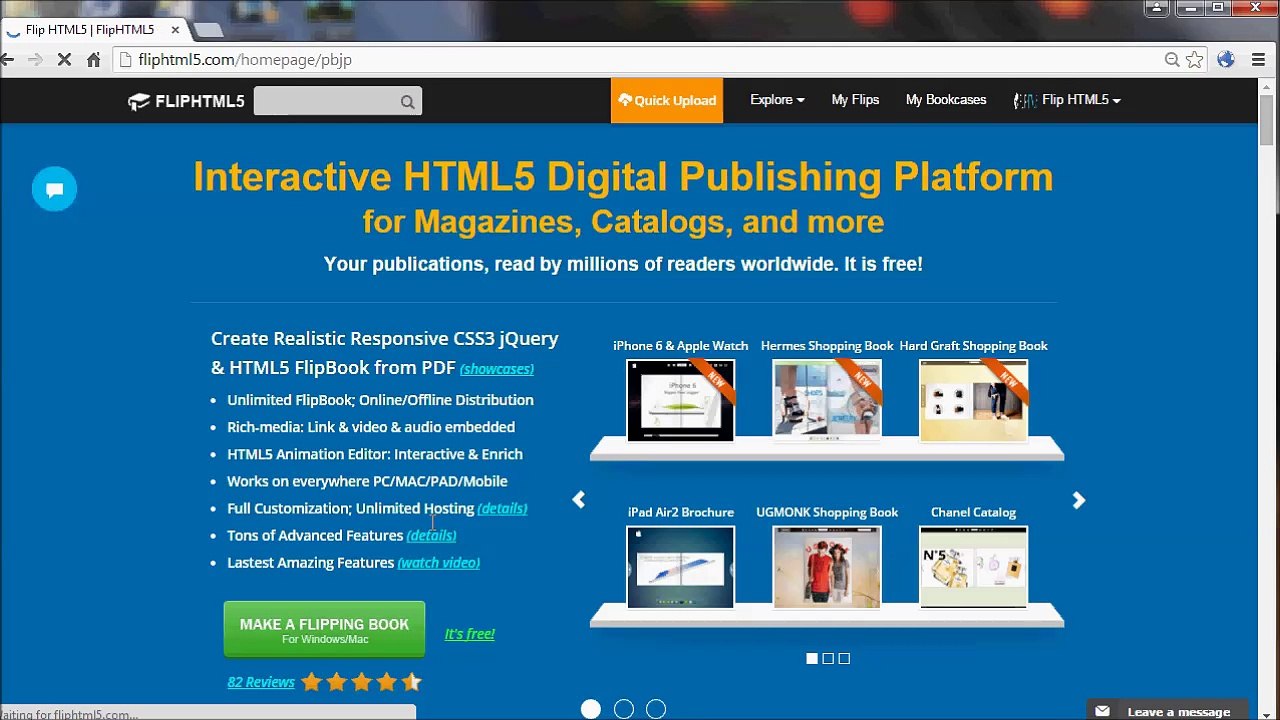The image size is (1280, 720).
Task: Click Leave a message chat button
Action: [1167, 711]
